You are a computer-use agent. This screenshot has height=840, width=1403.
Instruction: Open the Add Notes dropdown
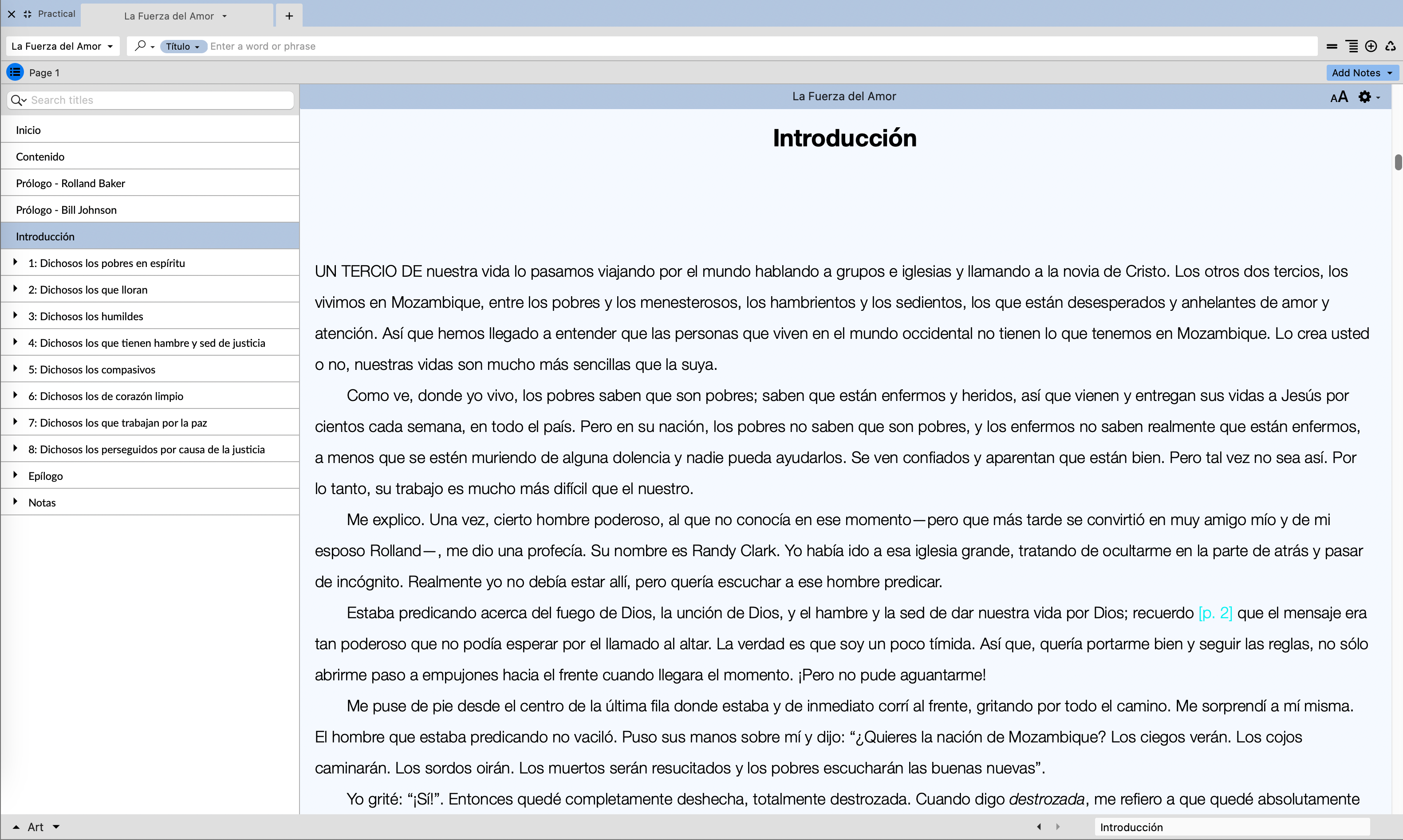pos(1361,72)
